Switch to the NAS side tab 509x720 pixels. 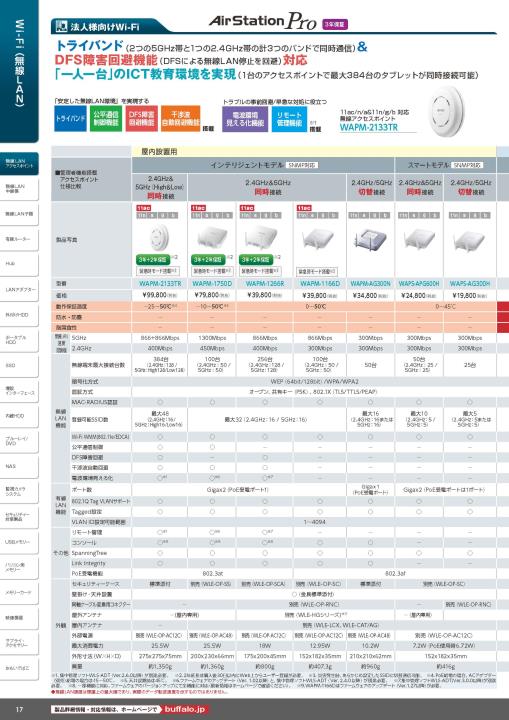point(19,466)
